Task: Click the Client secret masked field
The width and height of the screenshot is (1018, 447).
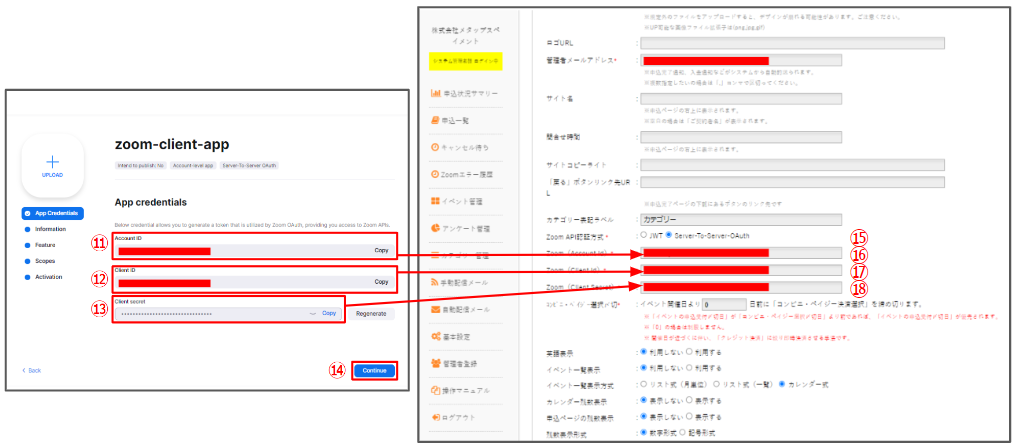Action: coord(228,313)
